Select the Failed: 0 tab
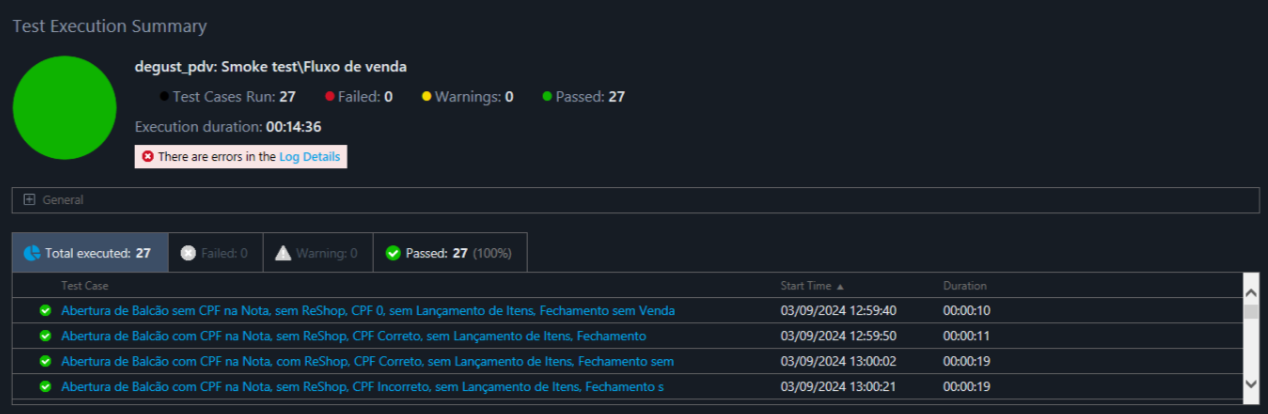This screenshot has width=1268, height=414. pyautogui.click(x=214, y=253)
